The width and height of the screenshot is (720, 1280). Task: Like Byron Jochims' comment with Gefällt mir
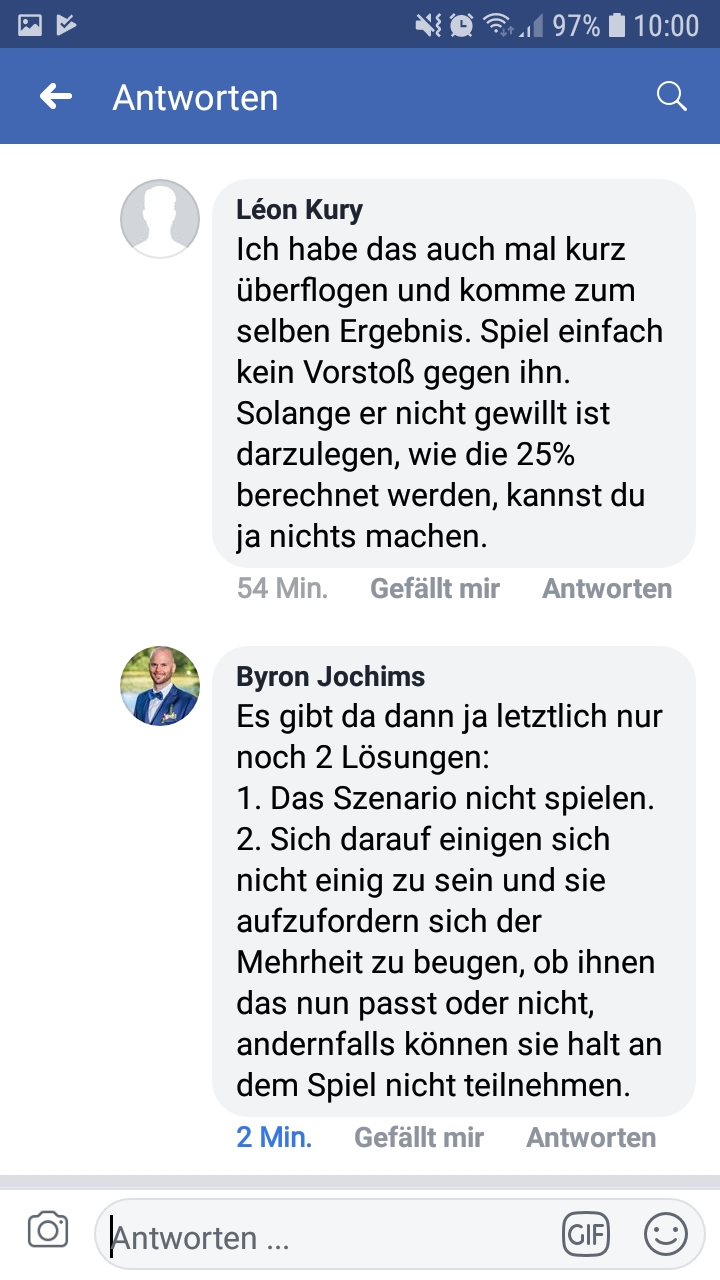[x=419, y=1138]
